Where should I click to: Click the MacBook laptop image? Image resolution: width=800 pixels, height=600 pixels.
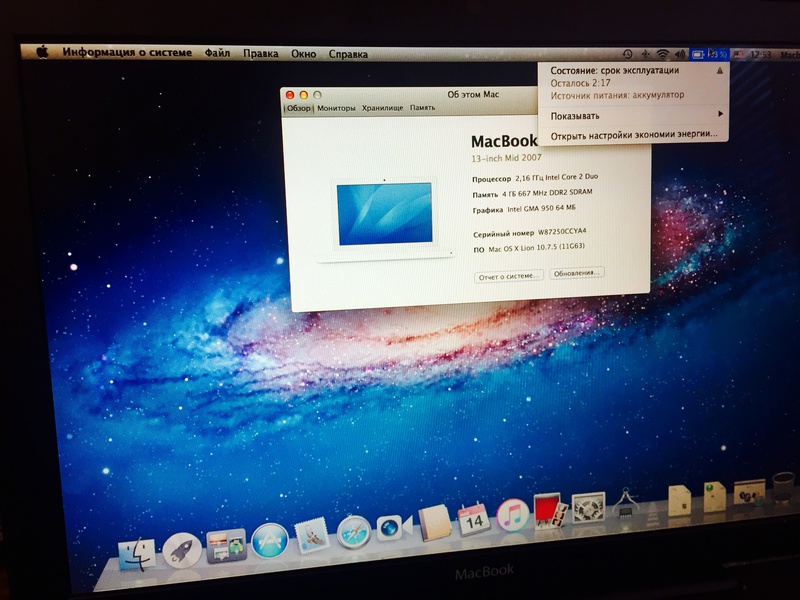[x=385, y=220]
